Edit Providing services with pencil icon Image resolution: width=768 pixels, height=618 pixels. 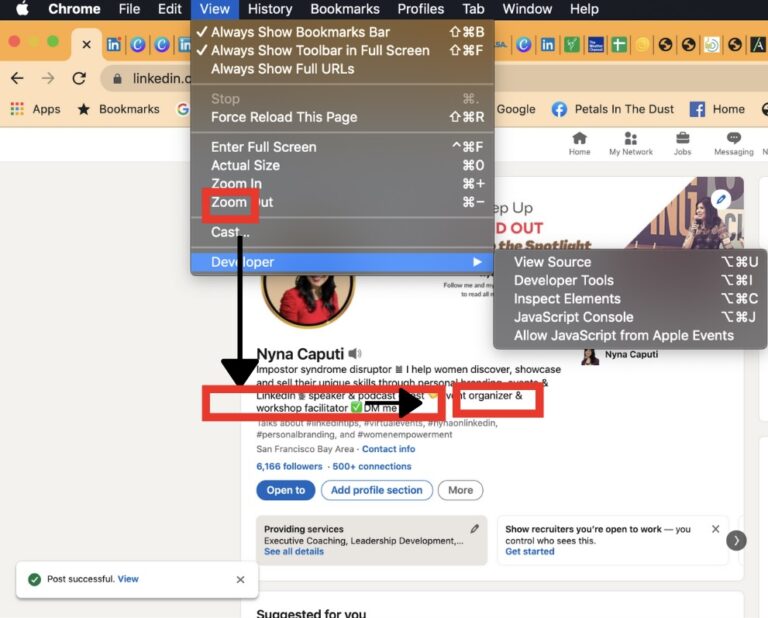click(475, 528)
